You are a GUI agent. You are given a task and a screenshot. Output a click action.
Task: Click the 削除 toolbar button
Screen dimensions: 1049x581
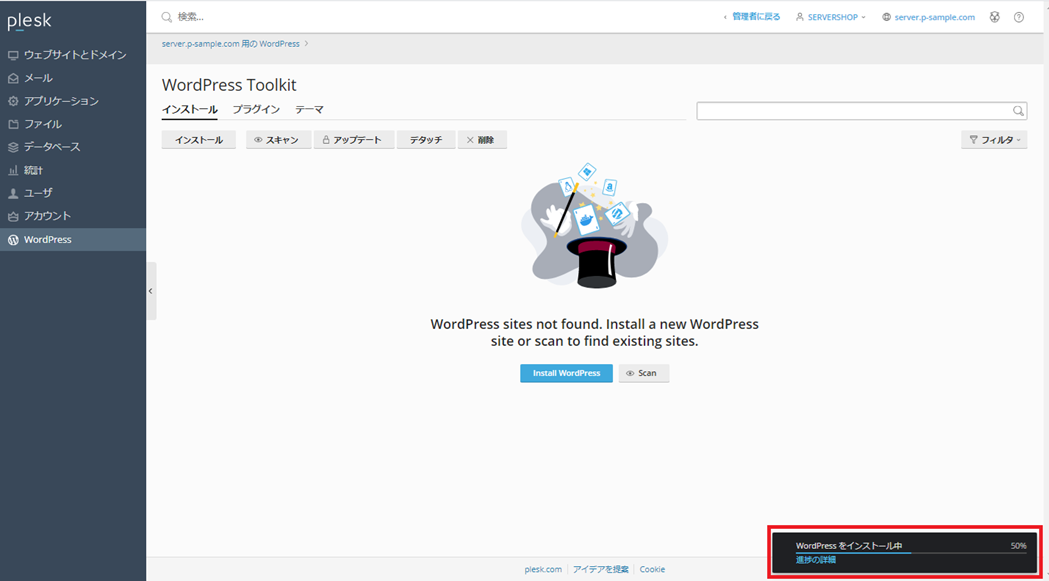pyautogui.click(x=481, y=140)
